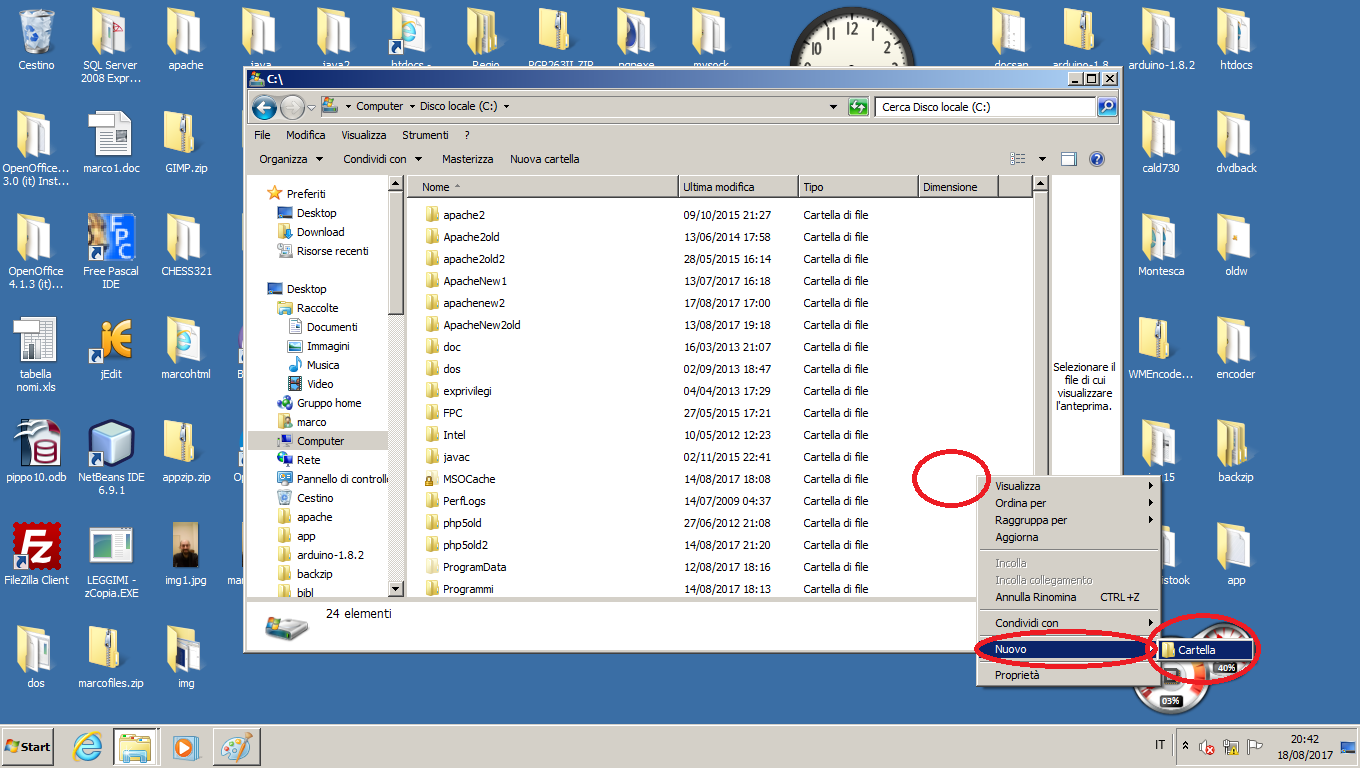Open Internet Explorer from the taskbar

[89, 747]
